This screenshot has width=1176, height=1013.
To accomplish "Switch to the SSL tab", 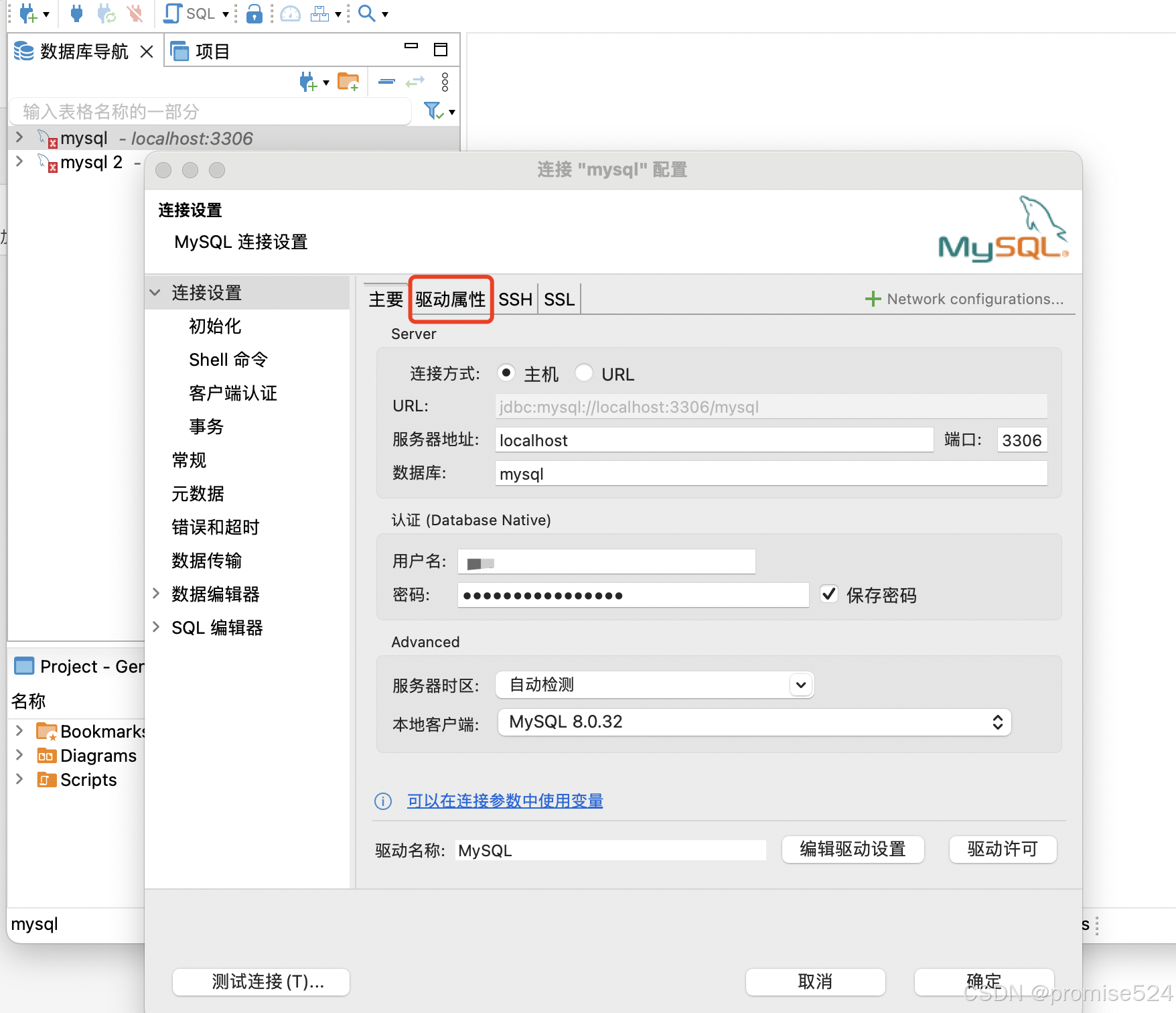I will click(559, 299).
